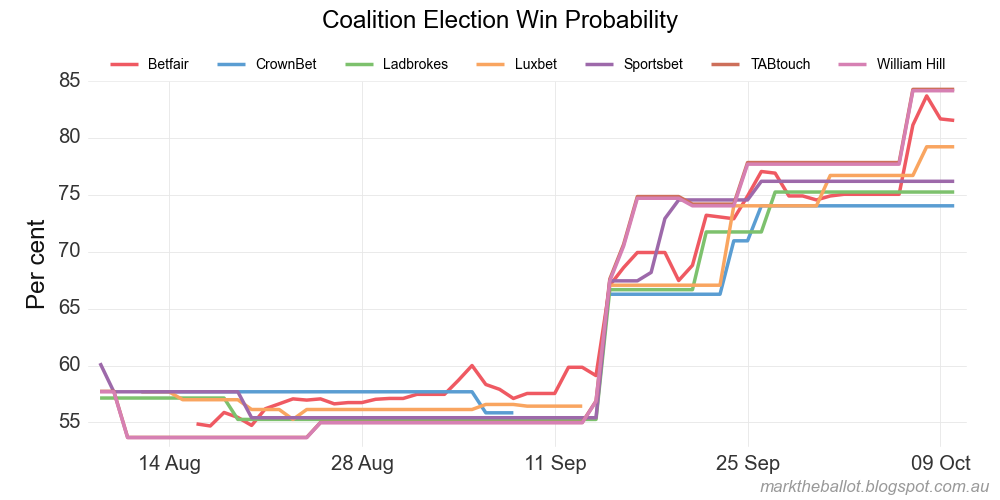The image size is (1000, 500).
Task: Click the Ladbrokes green legend line swatch
Action: (x=359, y=64)
